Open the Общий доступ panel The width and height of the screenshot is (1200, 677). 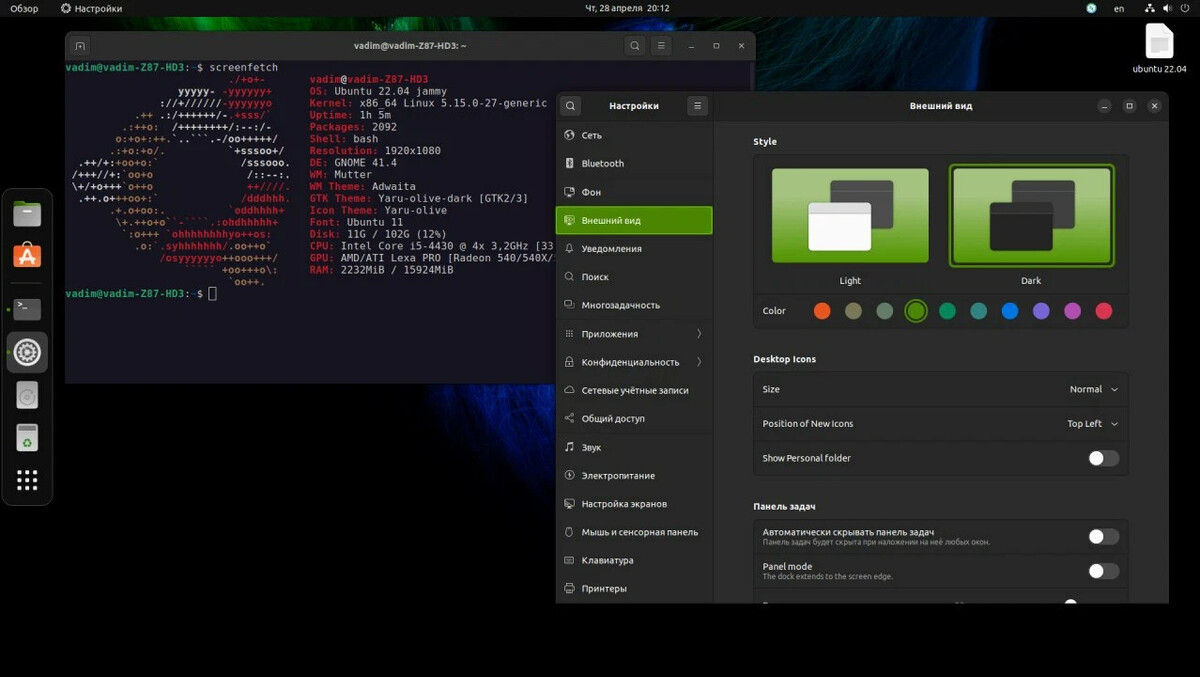[634, 419]
